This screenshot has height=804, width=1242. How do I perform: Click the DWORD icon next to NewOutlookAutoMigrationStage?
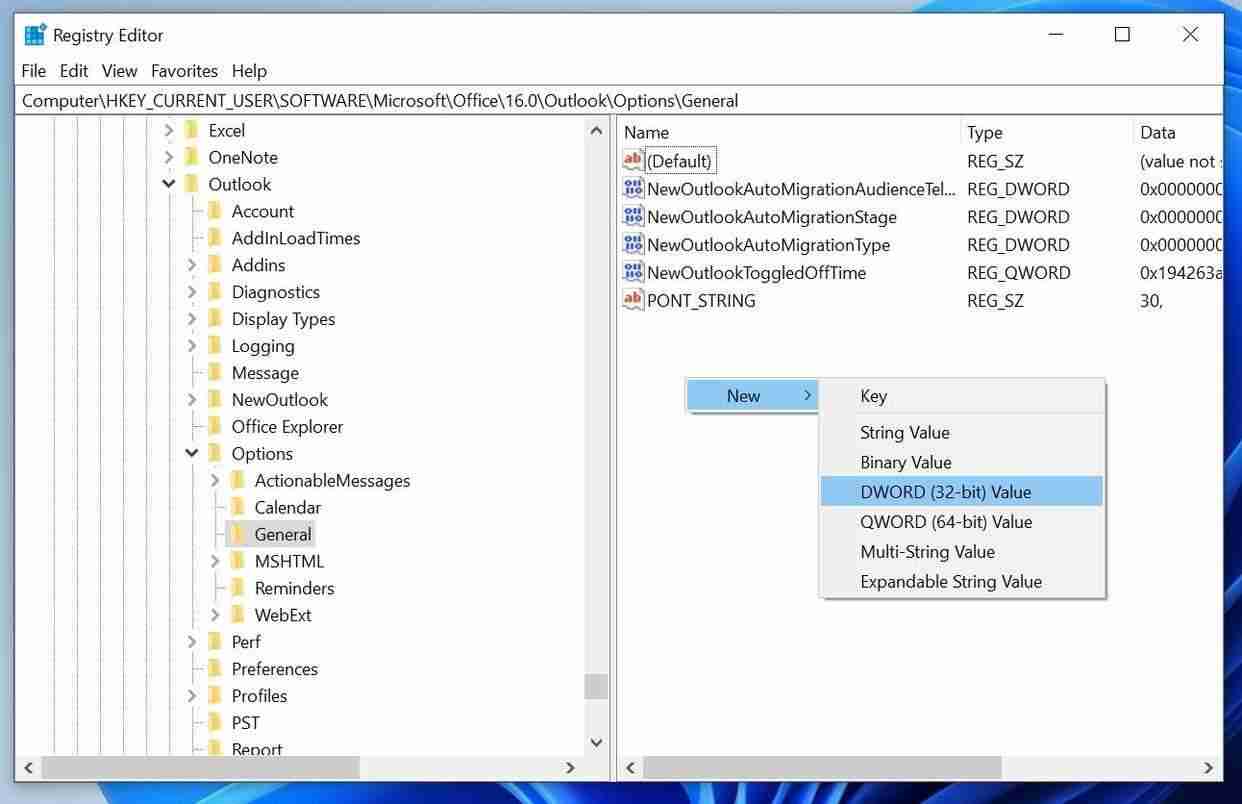[x=633, y=217]
